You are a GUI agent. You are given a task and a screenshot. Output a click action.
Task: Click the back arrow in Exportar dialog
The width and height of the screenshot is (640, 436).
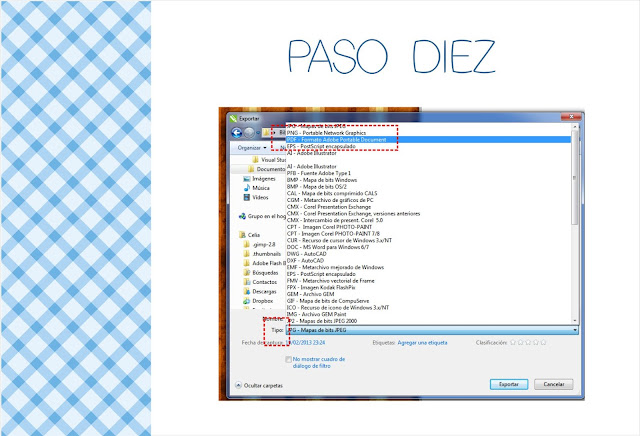[237, 133]
